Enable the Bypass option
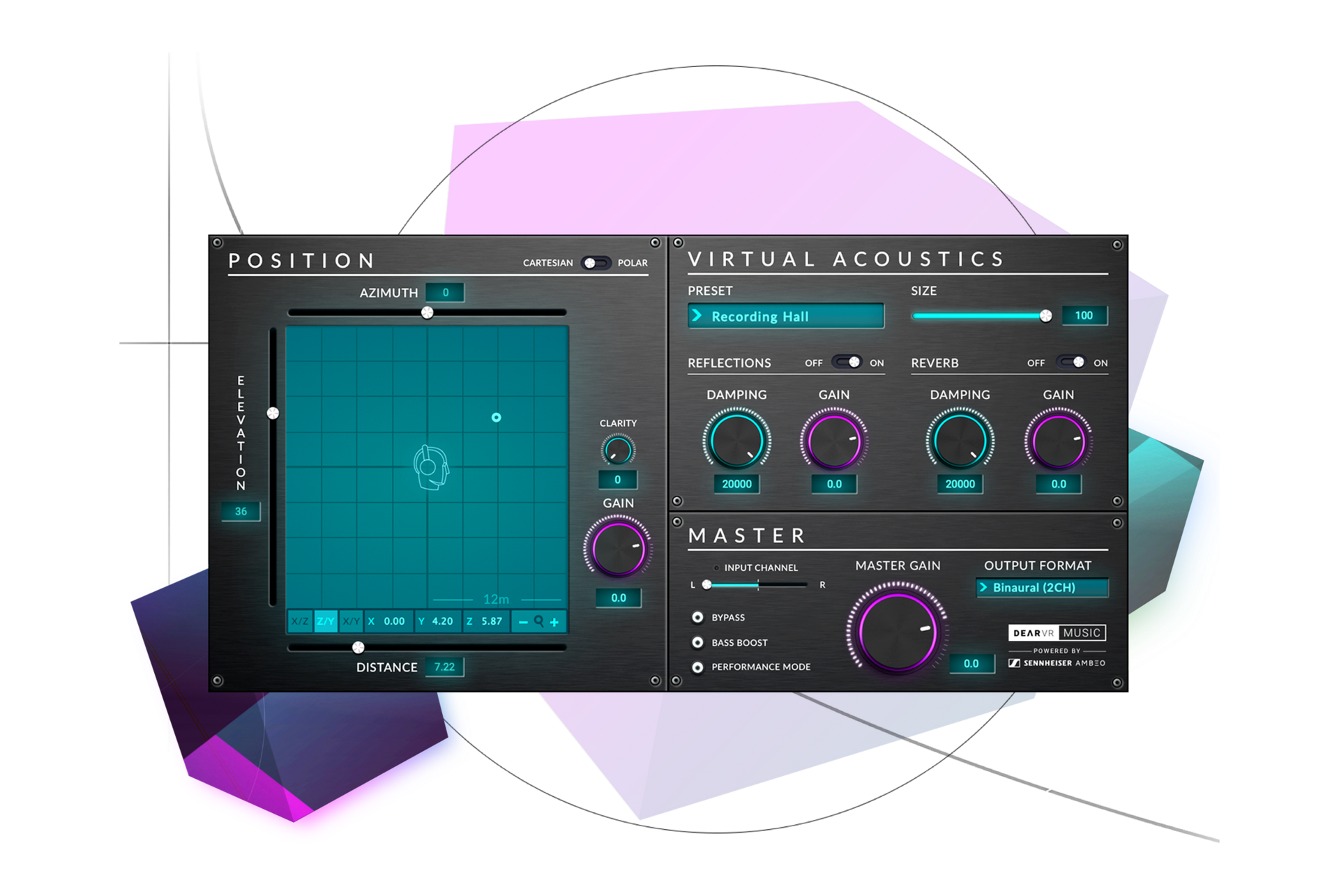Image resolution: width=1339 pixels, height=896 pixels. (x=697, y=618)
